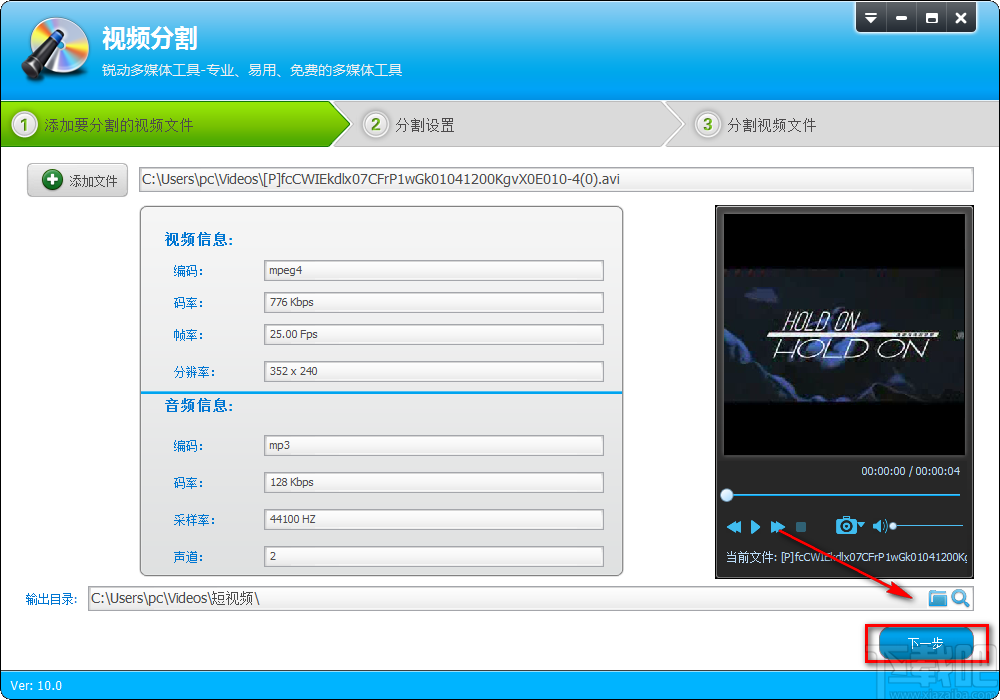Select step 3 分割视频文件 tab
Viewport: 1000px width, 700px height.
(x=832, y=124)
